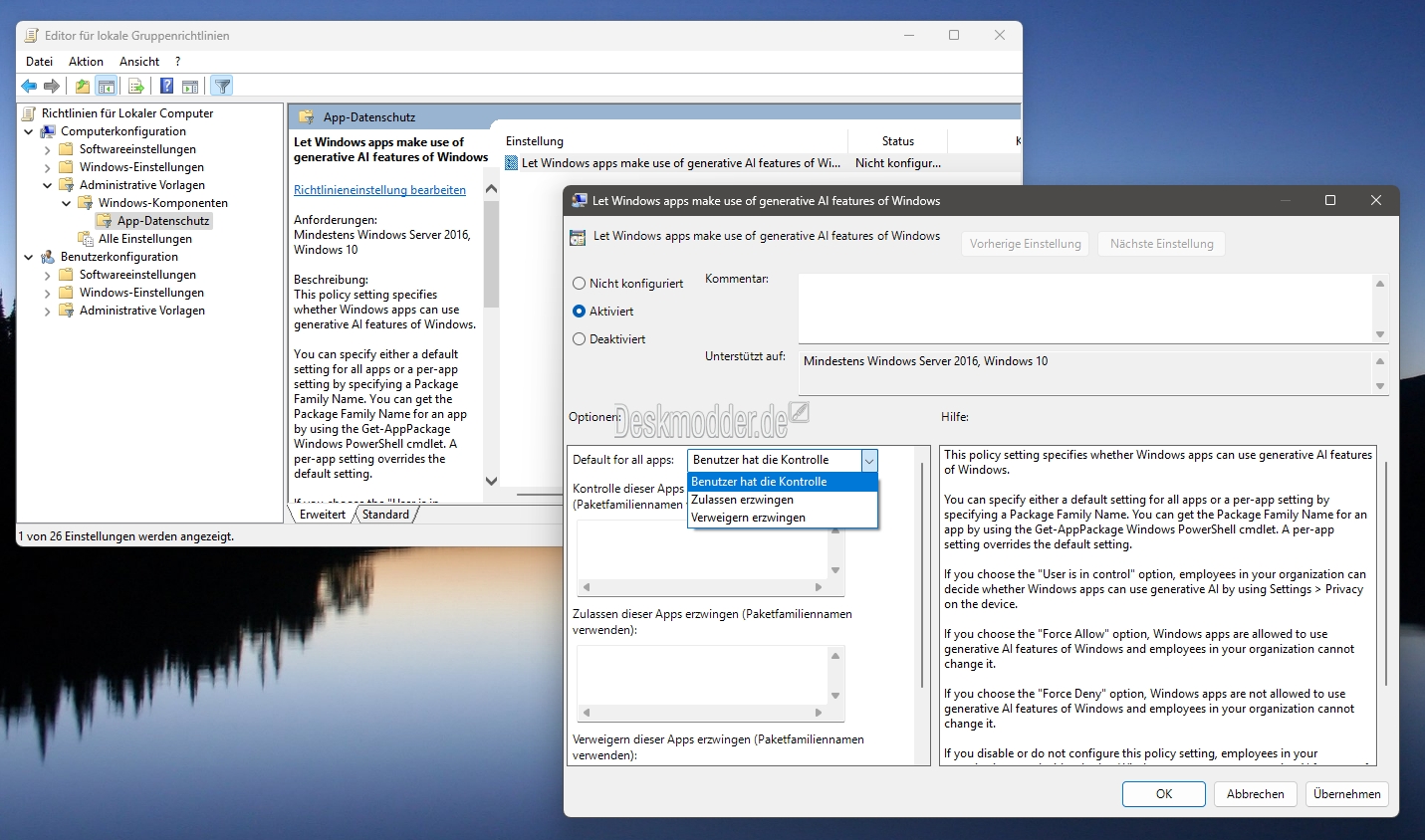Collapse the Computerkonfiguration tree node
The image size is (1425, 840).
coord(29,131)
